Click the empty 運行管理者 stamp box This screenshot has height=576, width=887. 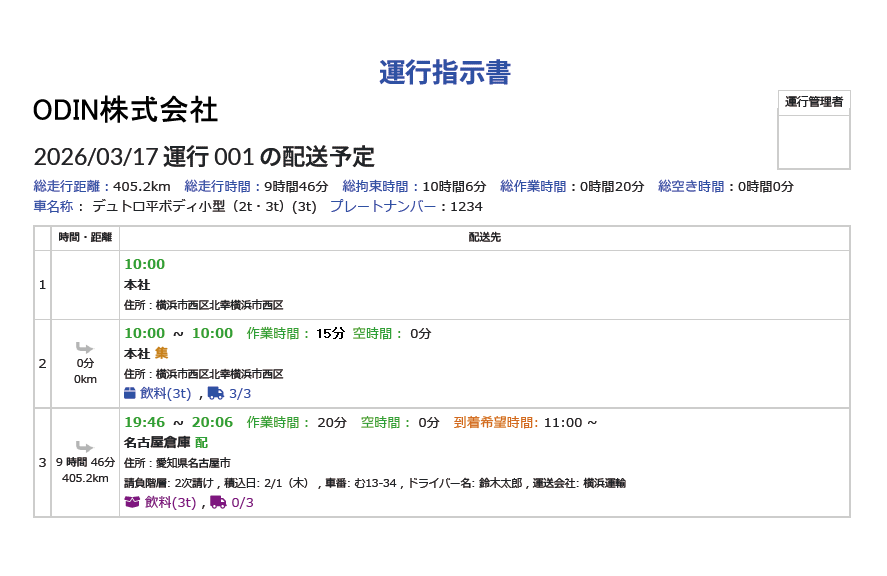click(x=813, y=141)
